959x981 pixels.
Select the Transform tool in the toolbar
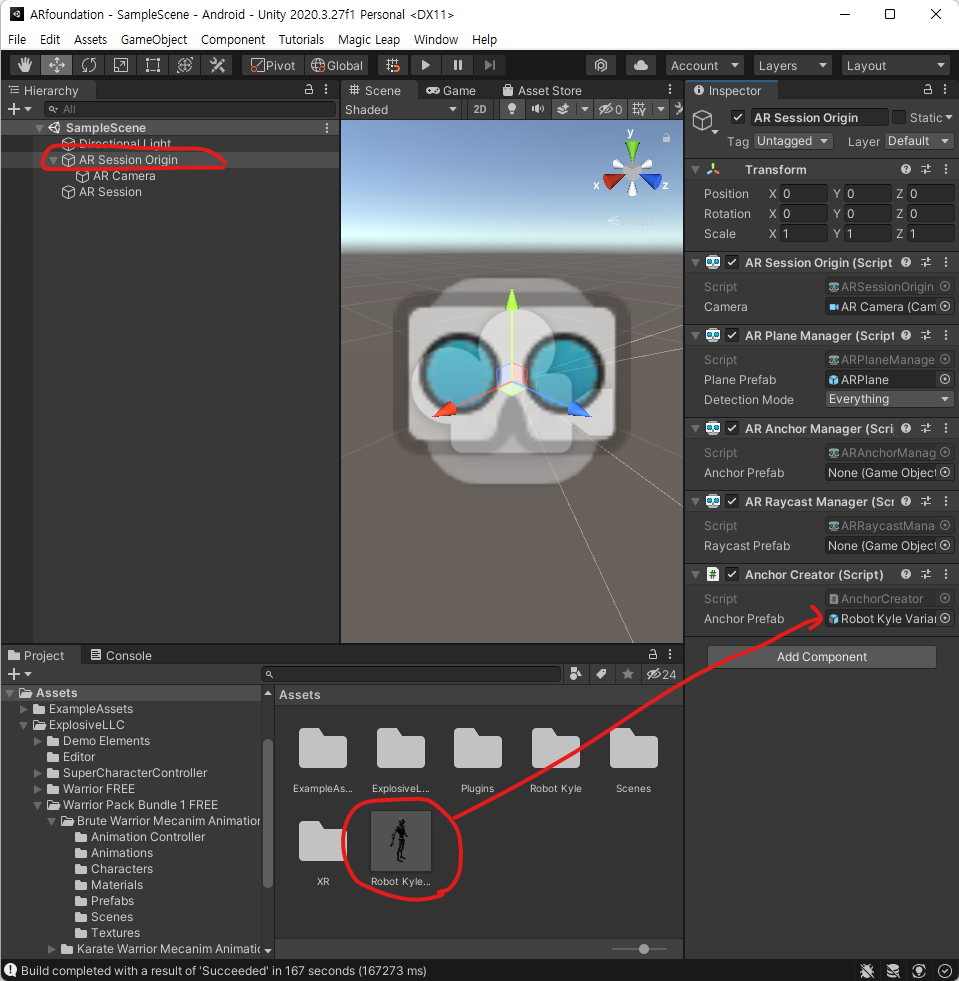[x=185, y=65]
